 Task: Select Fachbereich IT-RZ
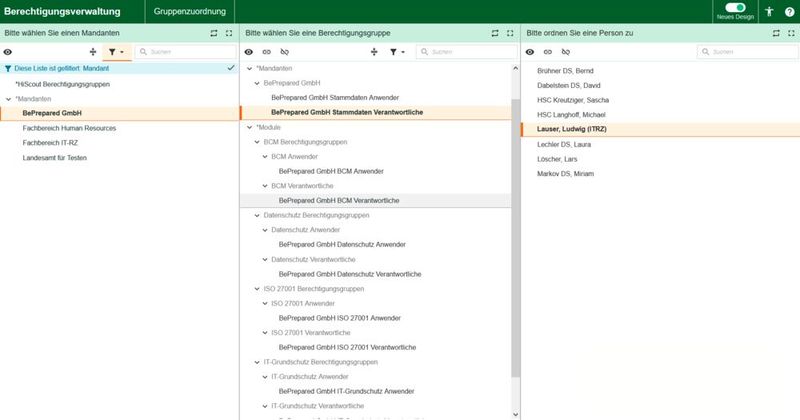50,143
